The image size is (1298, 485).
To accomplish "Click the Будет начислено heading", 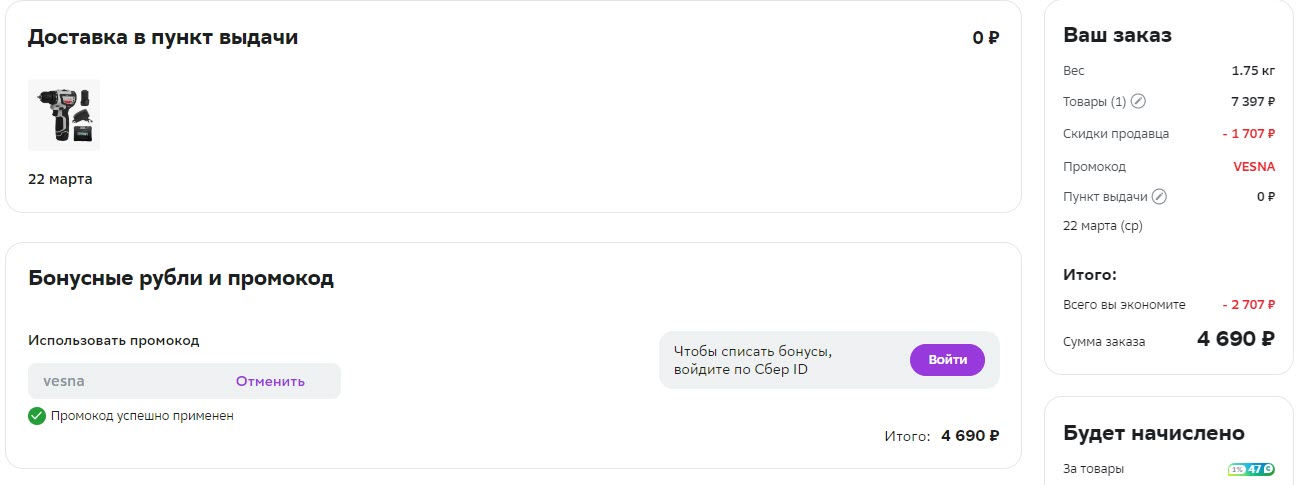I will click(x=1153, y=433).
